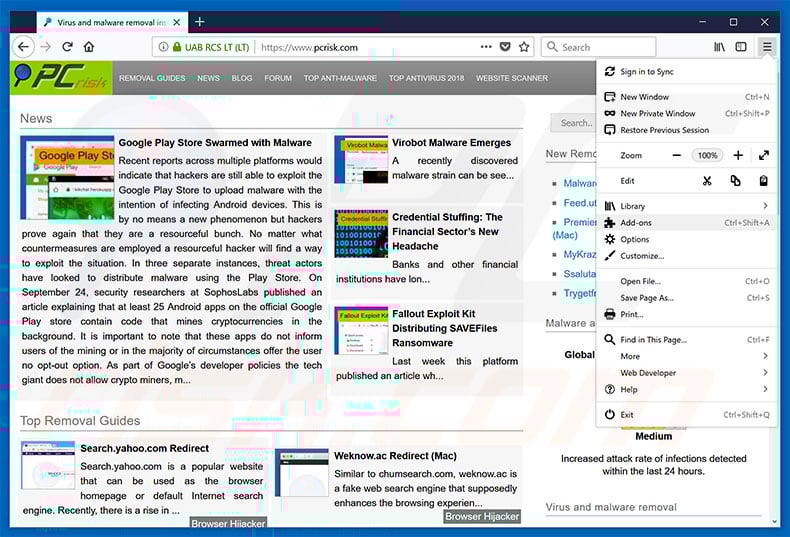Click the Fallout Exploit Kit thumbnail
Screen dimensions: 790x537
coord(361,330)
